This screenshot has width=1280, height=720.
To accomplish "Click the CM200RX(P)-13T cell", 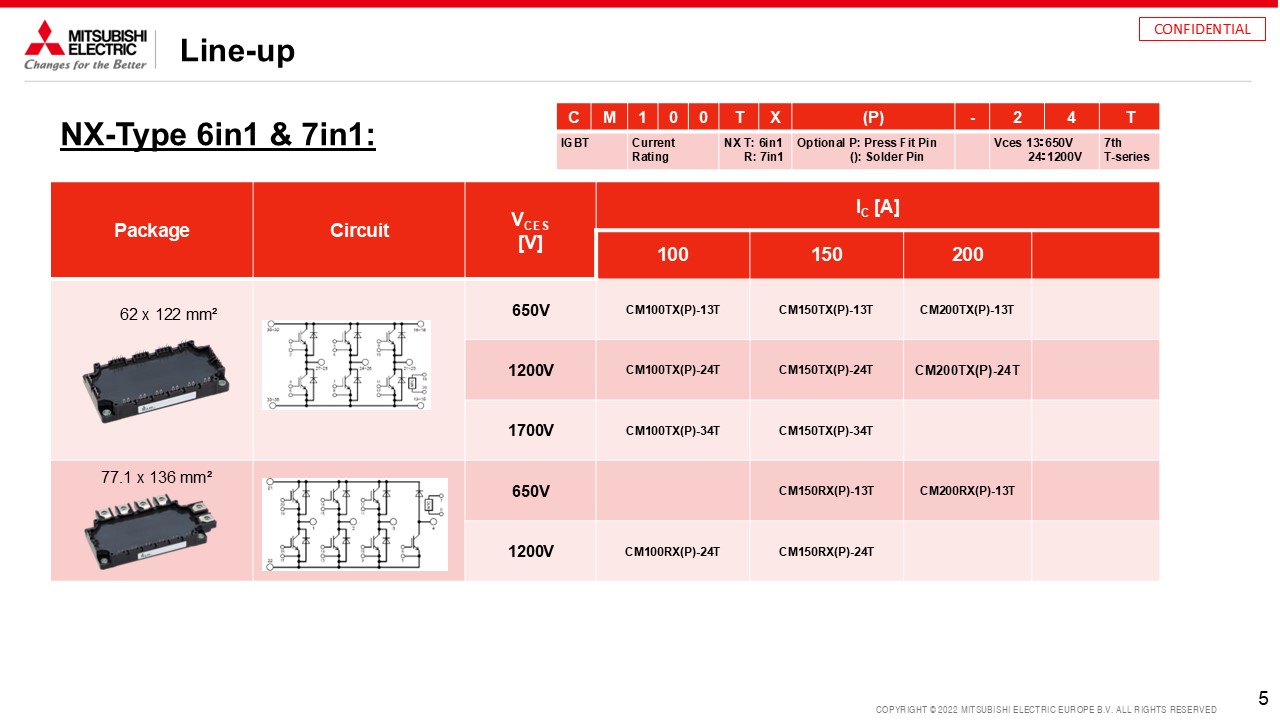I will [x=967, y=491].
